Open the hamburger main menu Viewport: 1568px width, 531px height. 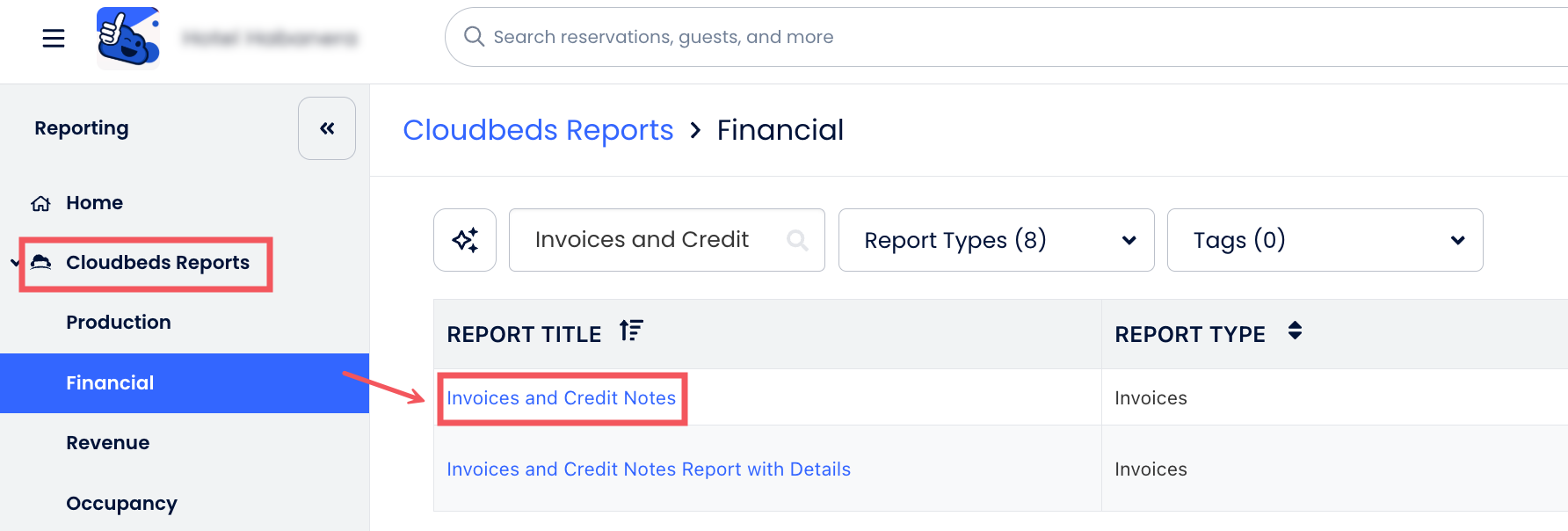[54, 38]
